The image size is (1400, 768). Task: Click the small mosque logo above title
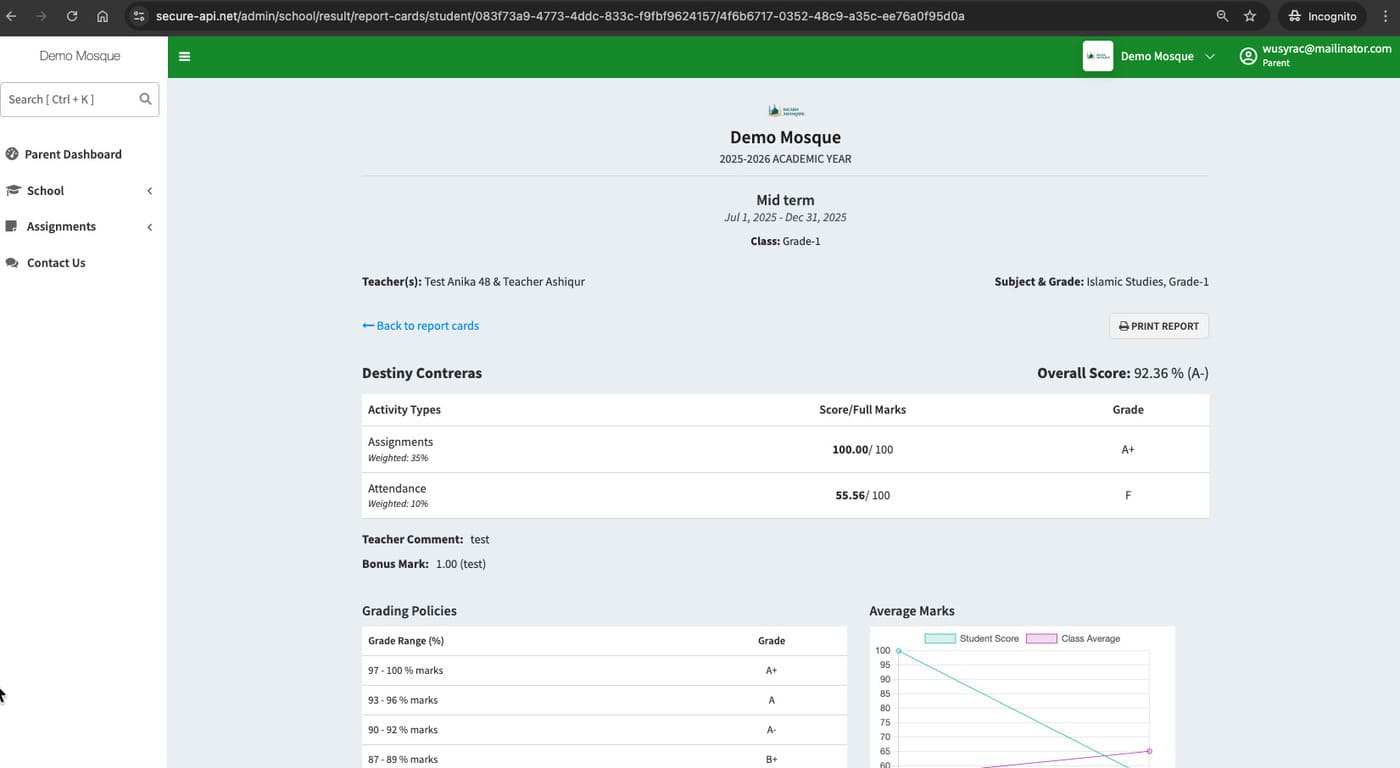tap(785, 111)
